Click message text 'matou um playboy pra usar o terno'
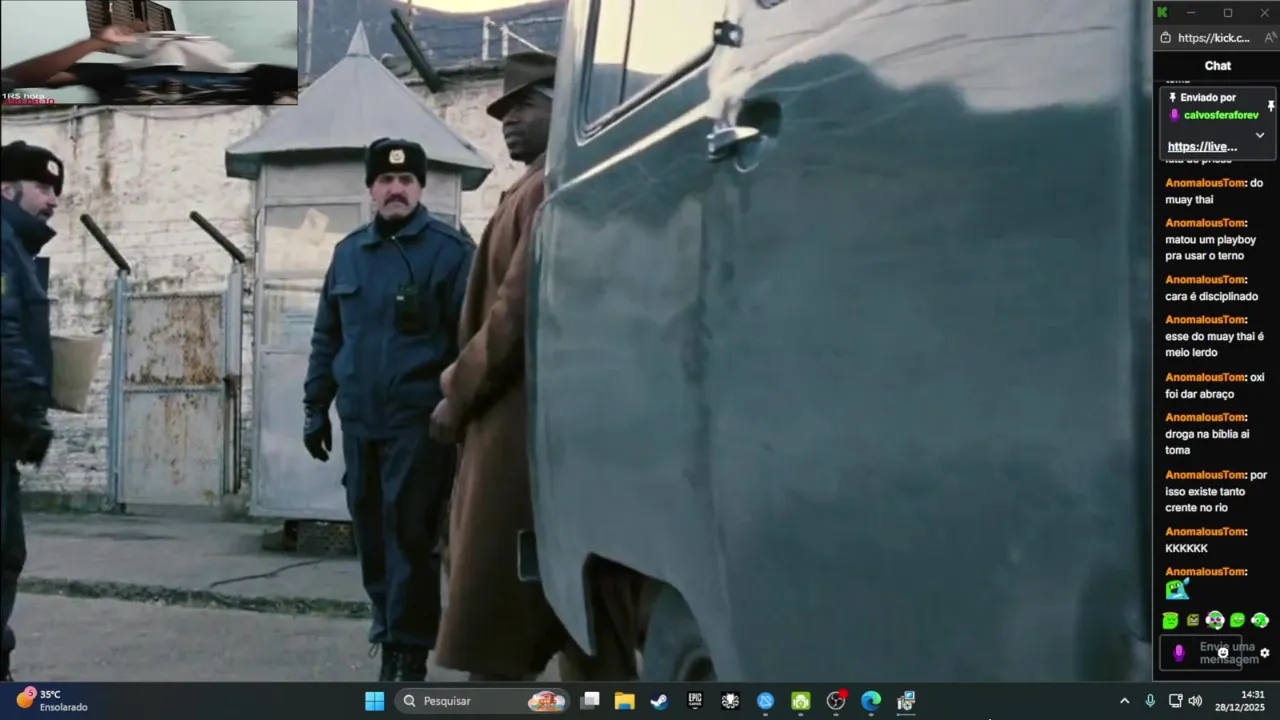 pos(1210,247)
